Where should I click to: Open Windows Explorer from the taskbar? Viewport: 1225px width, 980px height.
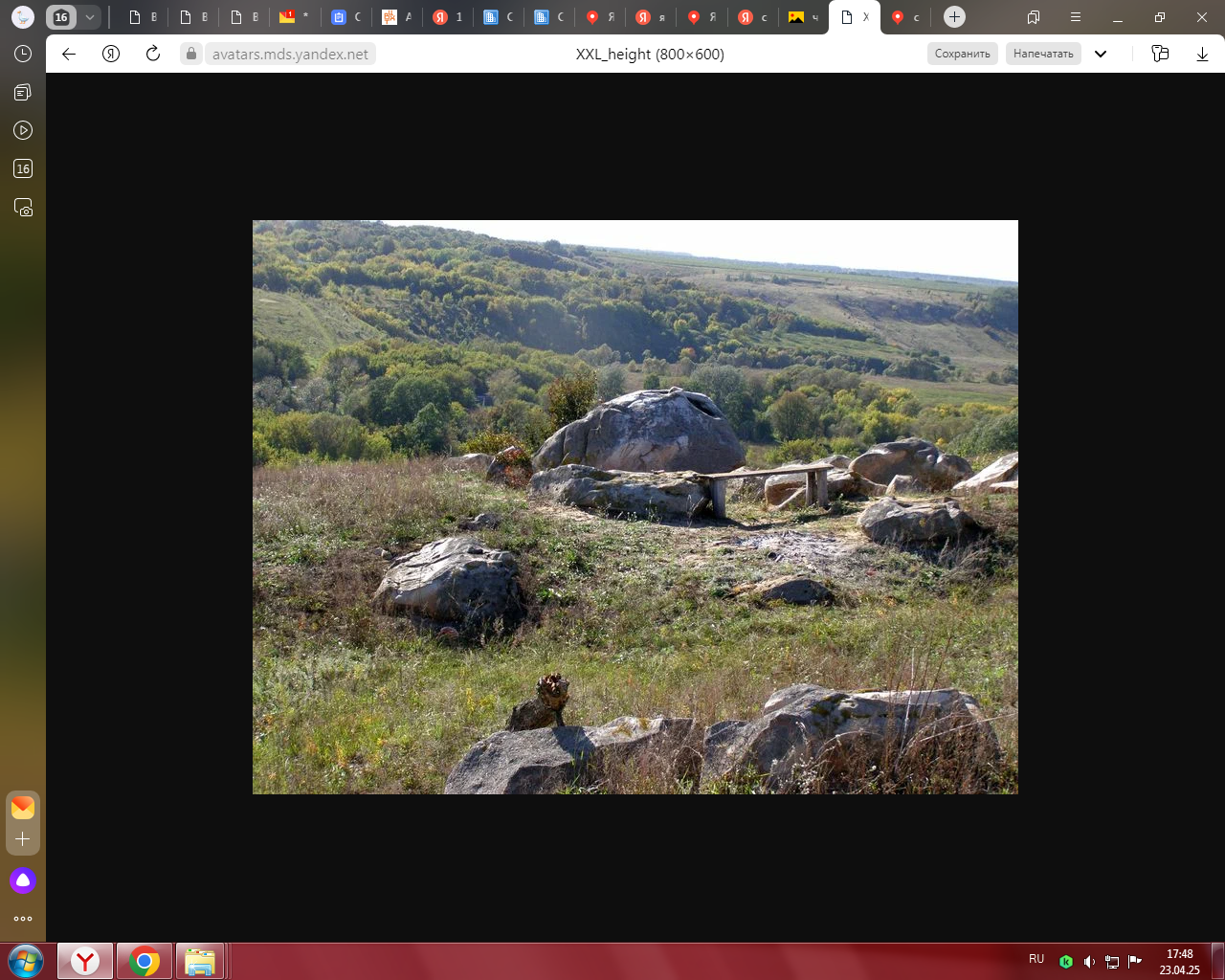pos(200,961)
